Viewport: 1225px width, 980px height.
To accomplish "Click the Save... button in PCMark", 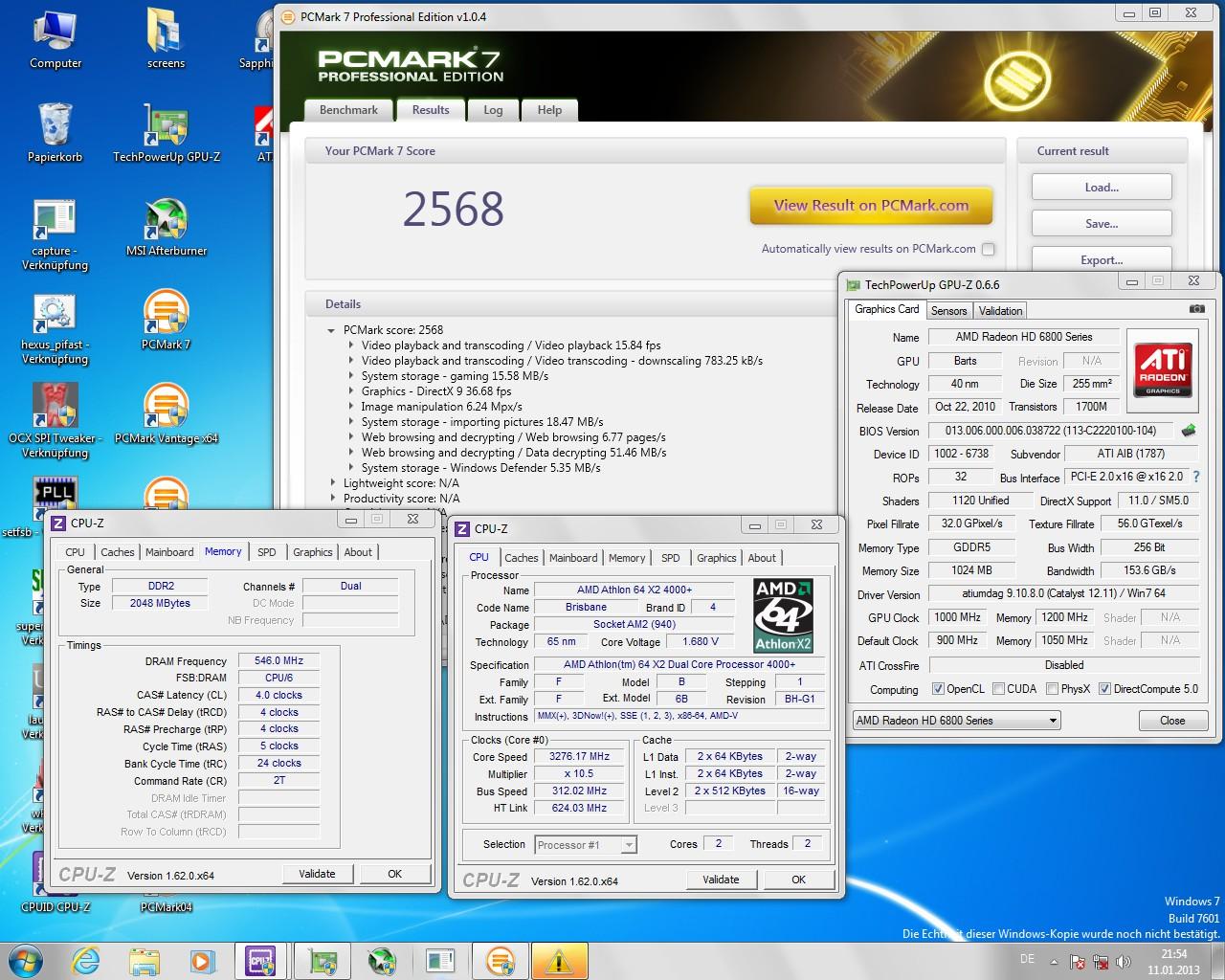I will point(1102,224).
